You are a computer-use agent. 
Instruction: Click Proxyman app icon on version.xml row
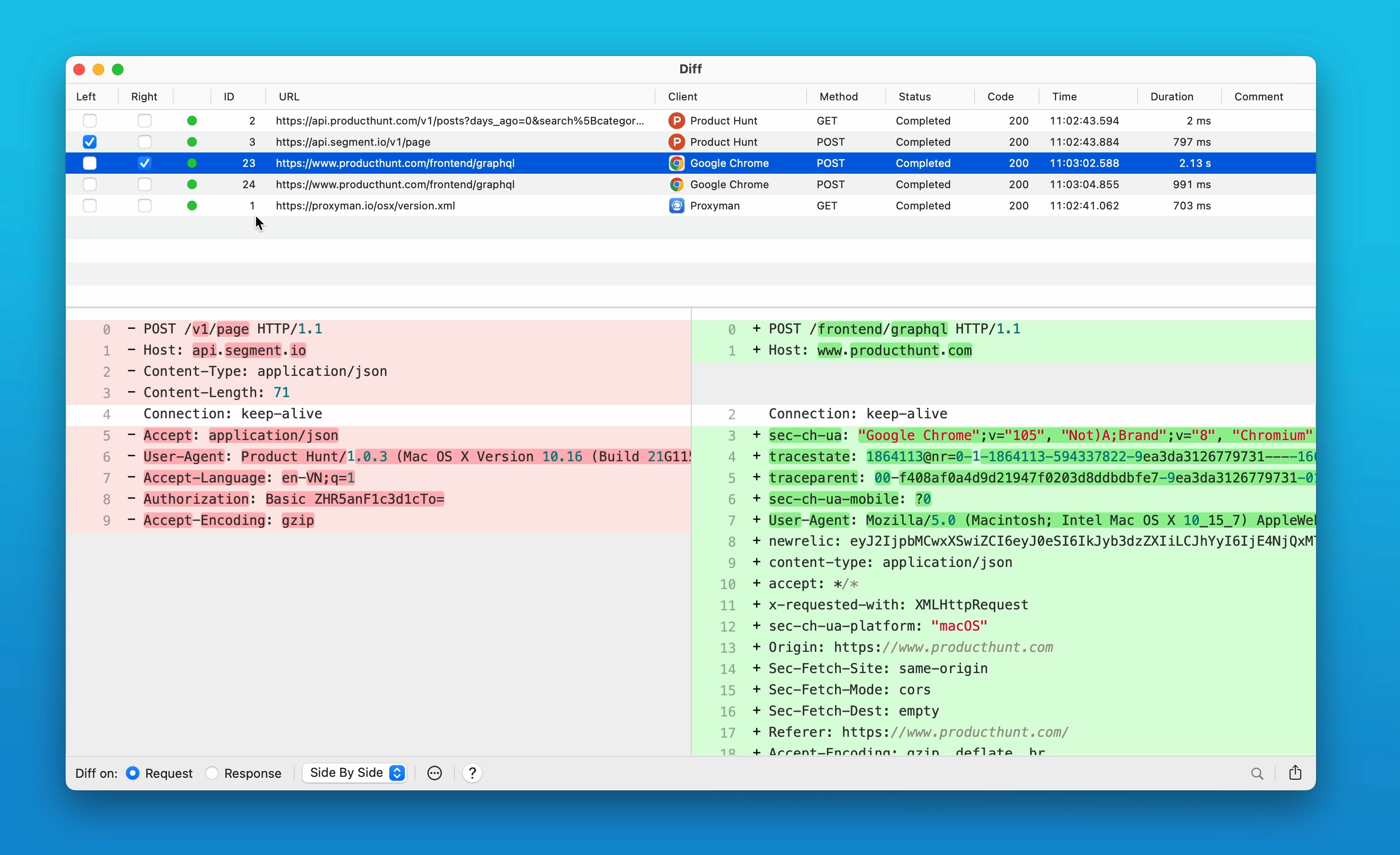676,206
